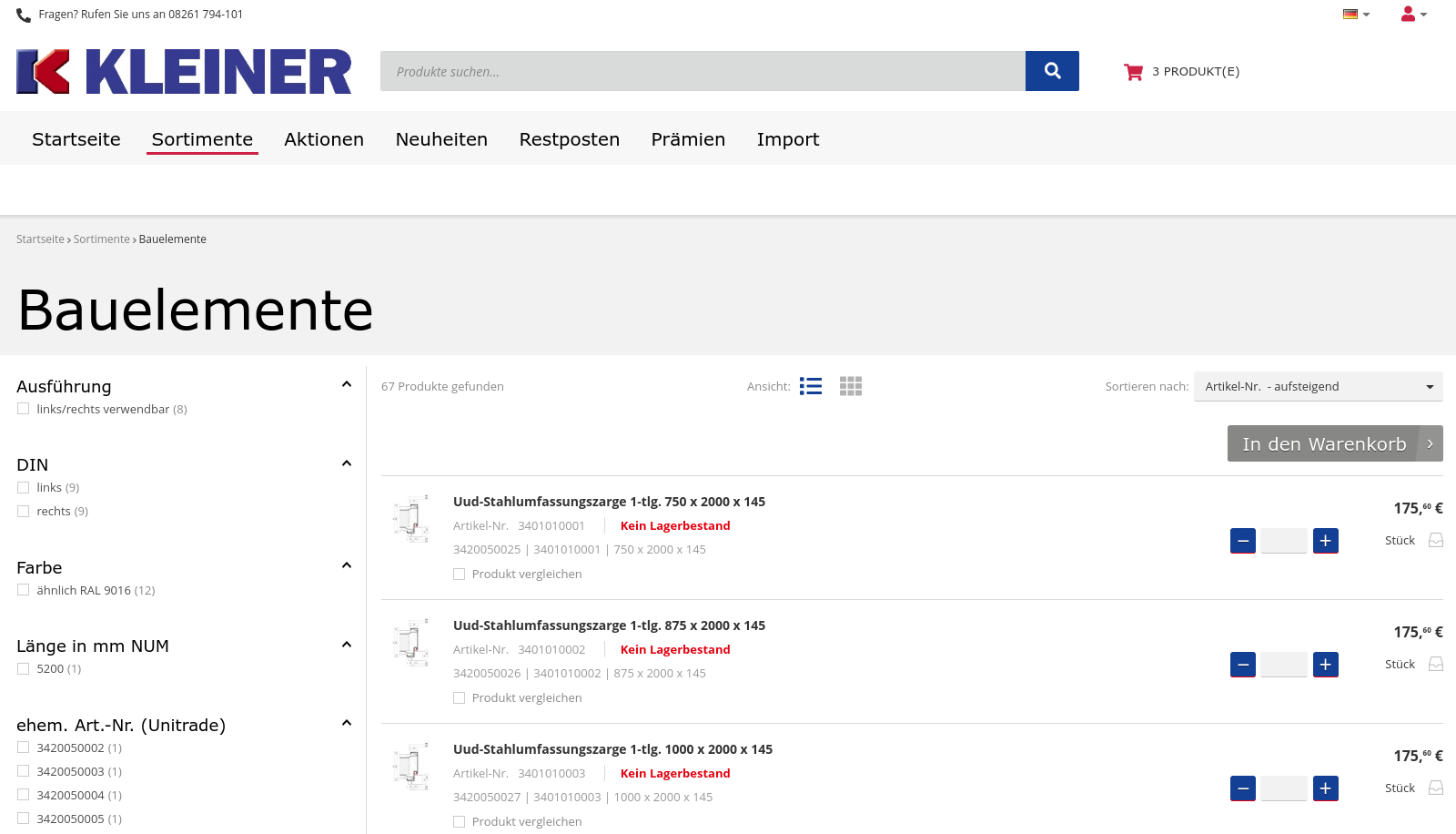Open the user account icon
Image resolution: width=1456 pixels, height=834 pixels.
[x=1407, y=14]
